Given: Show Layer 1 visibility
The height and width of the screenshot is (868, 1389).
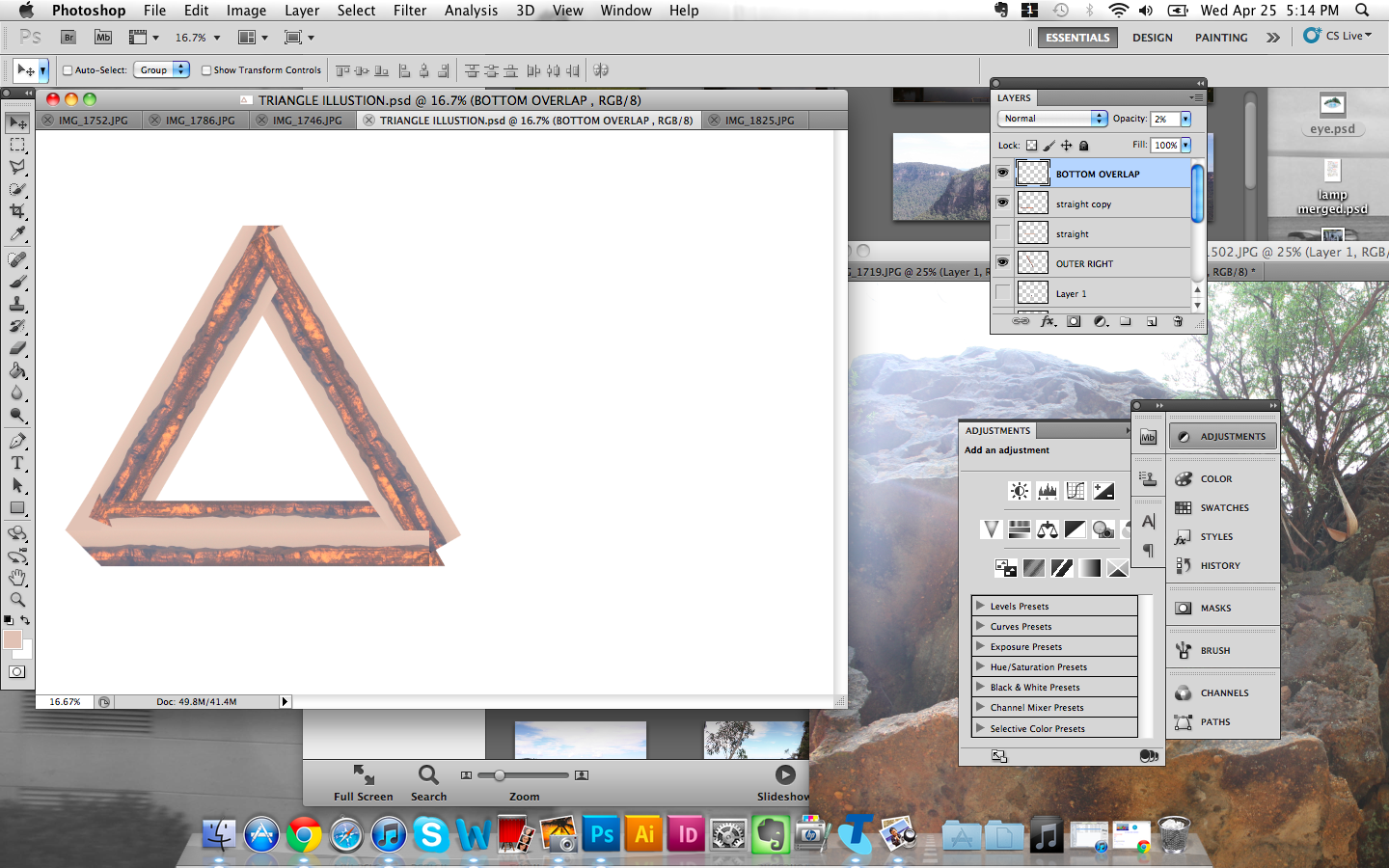Looking at the screenshot, I should [1003, 293].
